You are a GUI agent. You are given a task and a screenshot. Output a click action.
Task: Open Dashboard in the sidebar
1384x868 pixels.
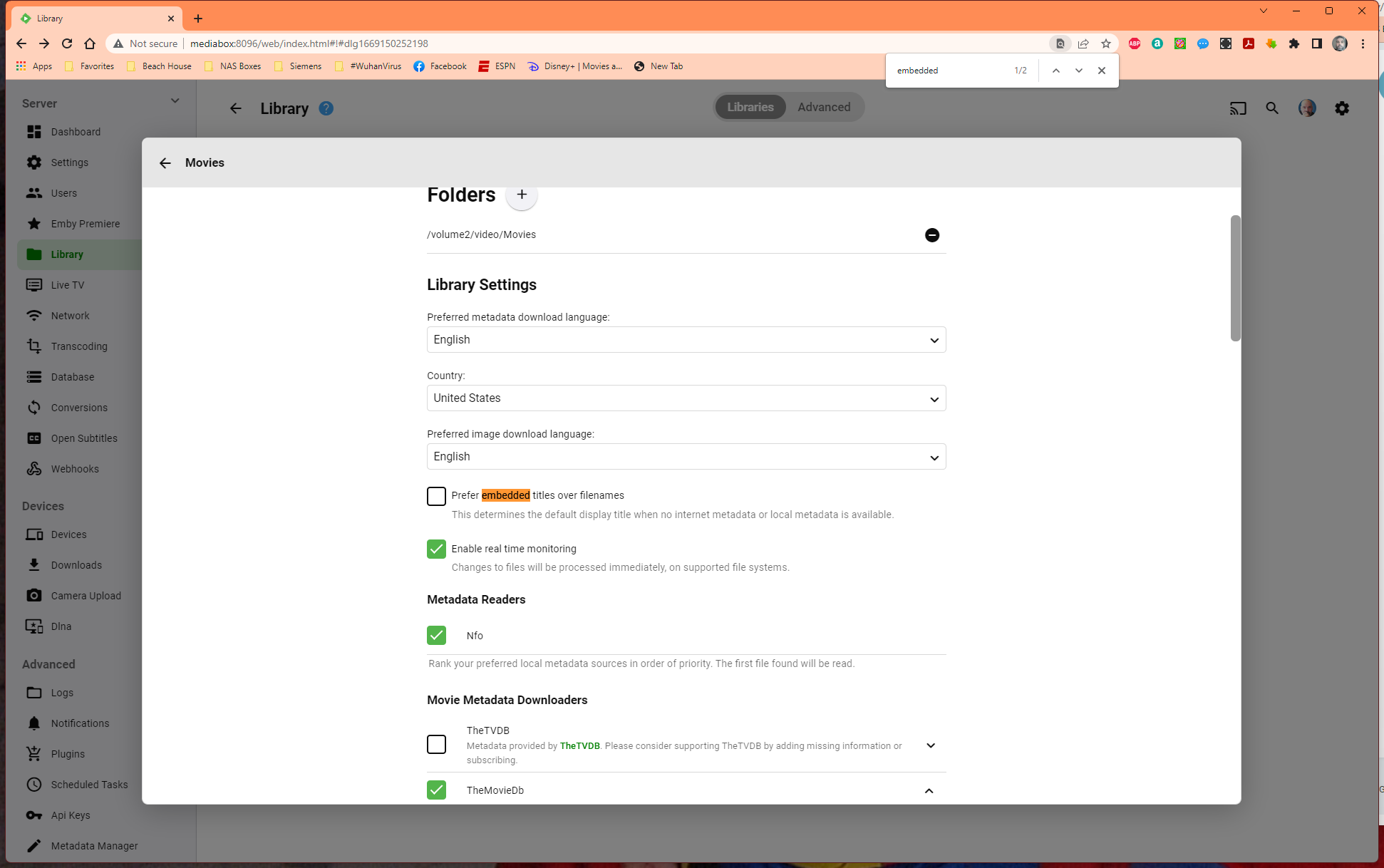75,132
